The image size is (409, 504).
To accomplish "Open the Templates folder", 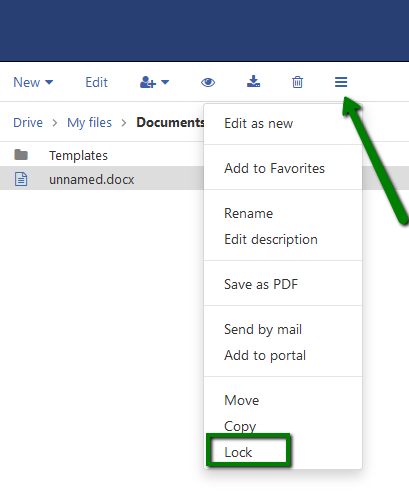I will pyautogui.click(x=78, y=156).
